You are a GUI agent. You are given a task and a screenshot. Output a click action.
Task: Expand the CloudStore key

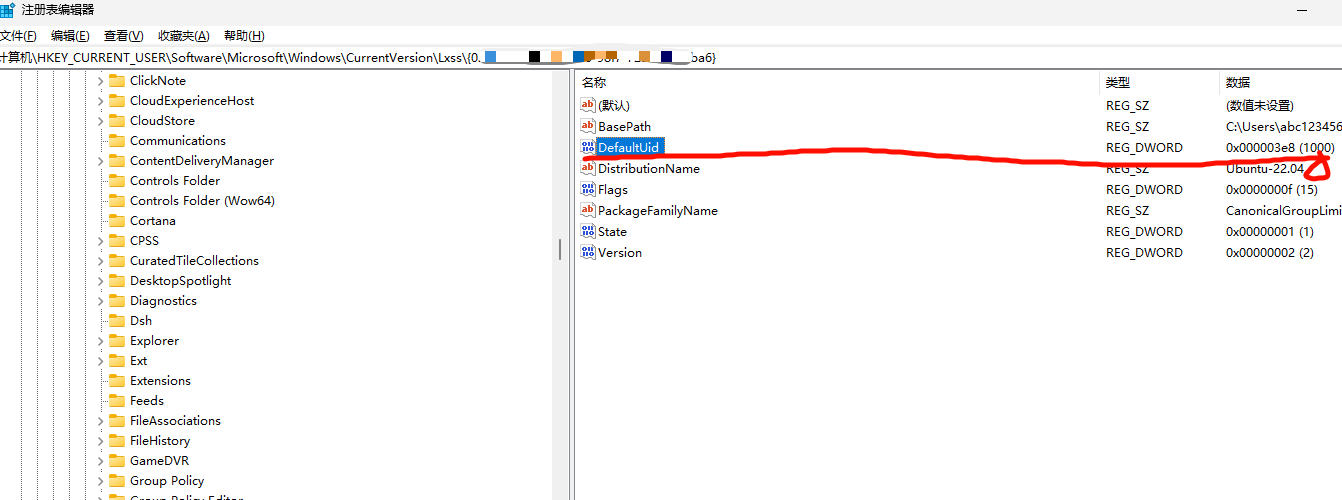click(x=100, y=121)
